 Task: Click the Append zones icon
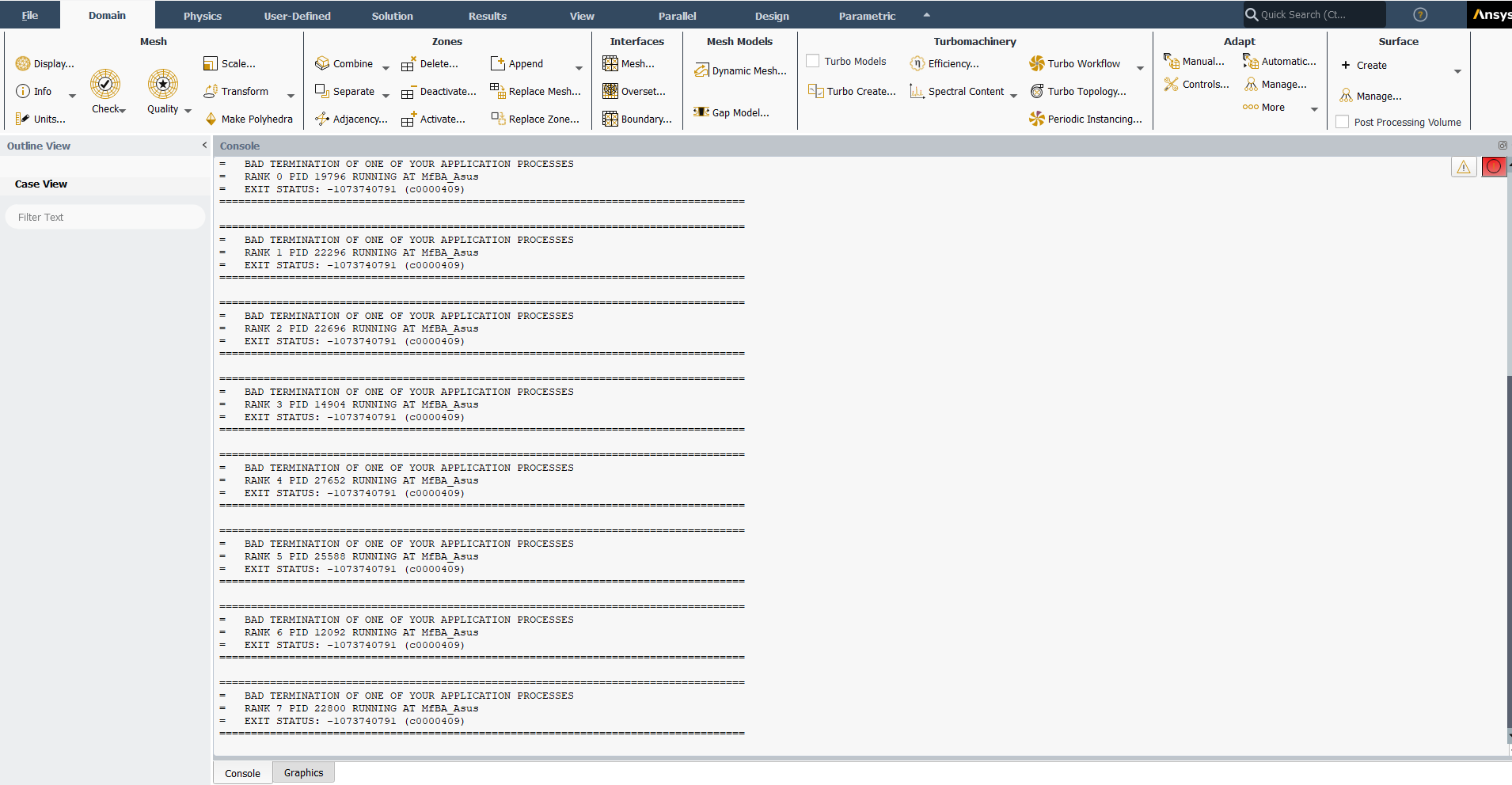(x=498, y=63)
